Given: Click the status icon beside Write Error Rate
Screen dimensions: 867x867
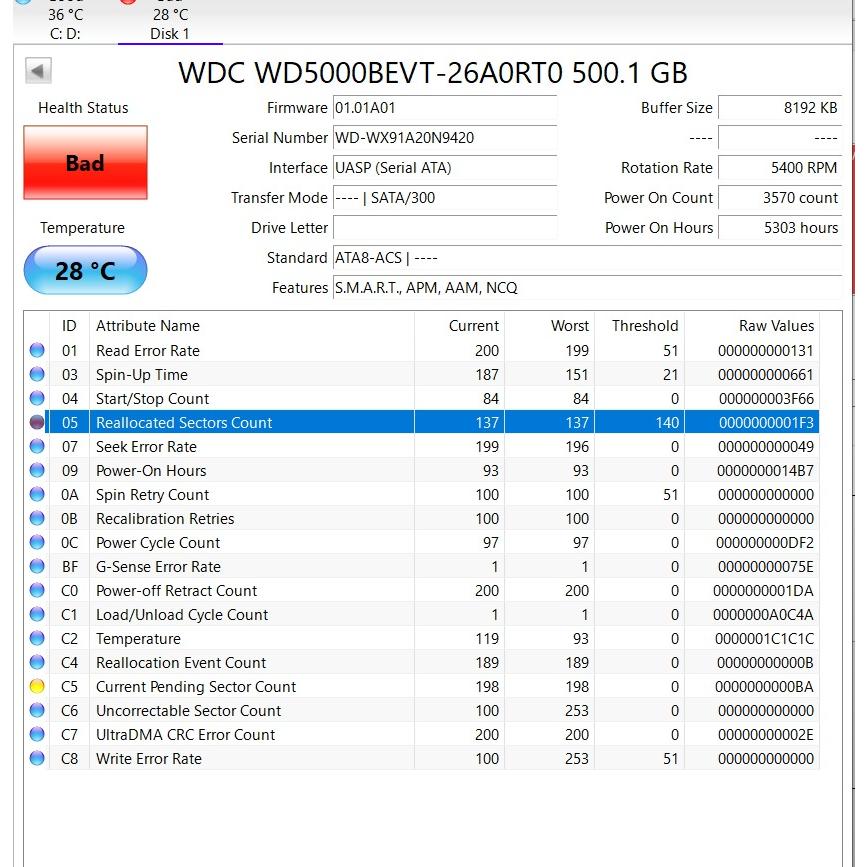Looking at the screenshot, I should 37,759.
